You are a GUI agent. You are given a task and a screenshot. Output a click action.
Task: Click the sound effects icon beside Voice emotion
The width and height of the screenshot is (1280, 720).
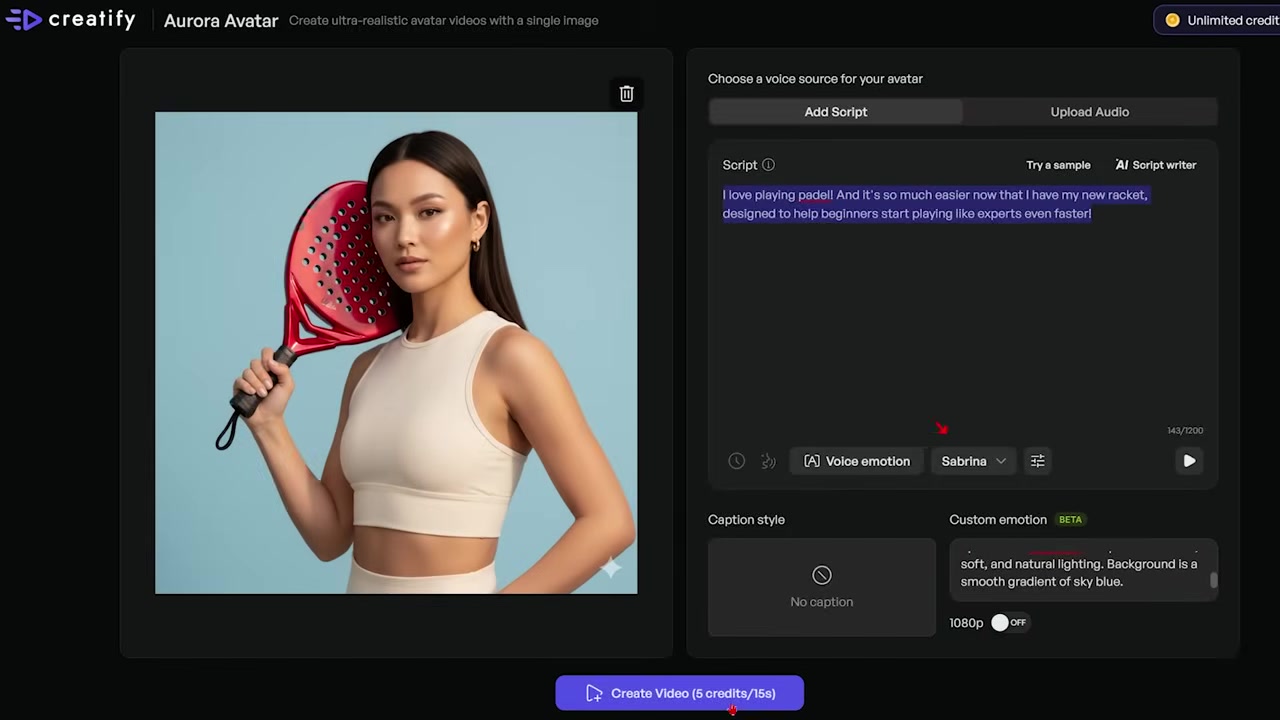(x=768, y=461)
